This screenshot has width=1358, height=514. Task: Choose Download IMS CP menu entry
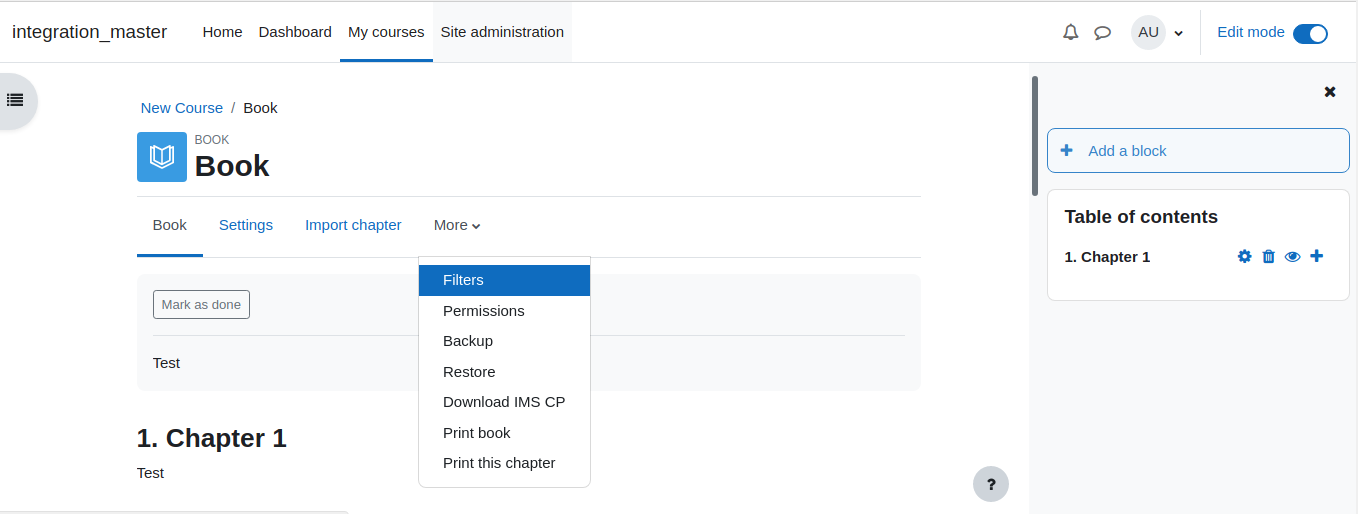click(504, 402)
